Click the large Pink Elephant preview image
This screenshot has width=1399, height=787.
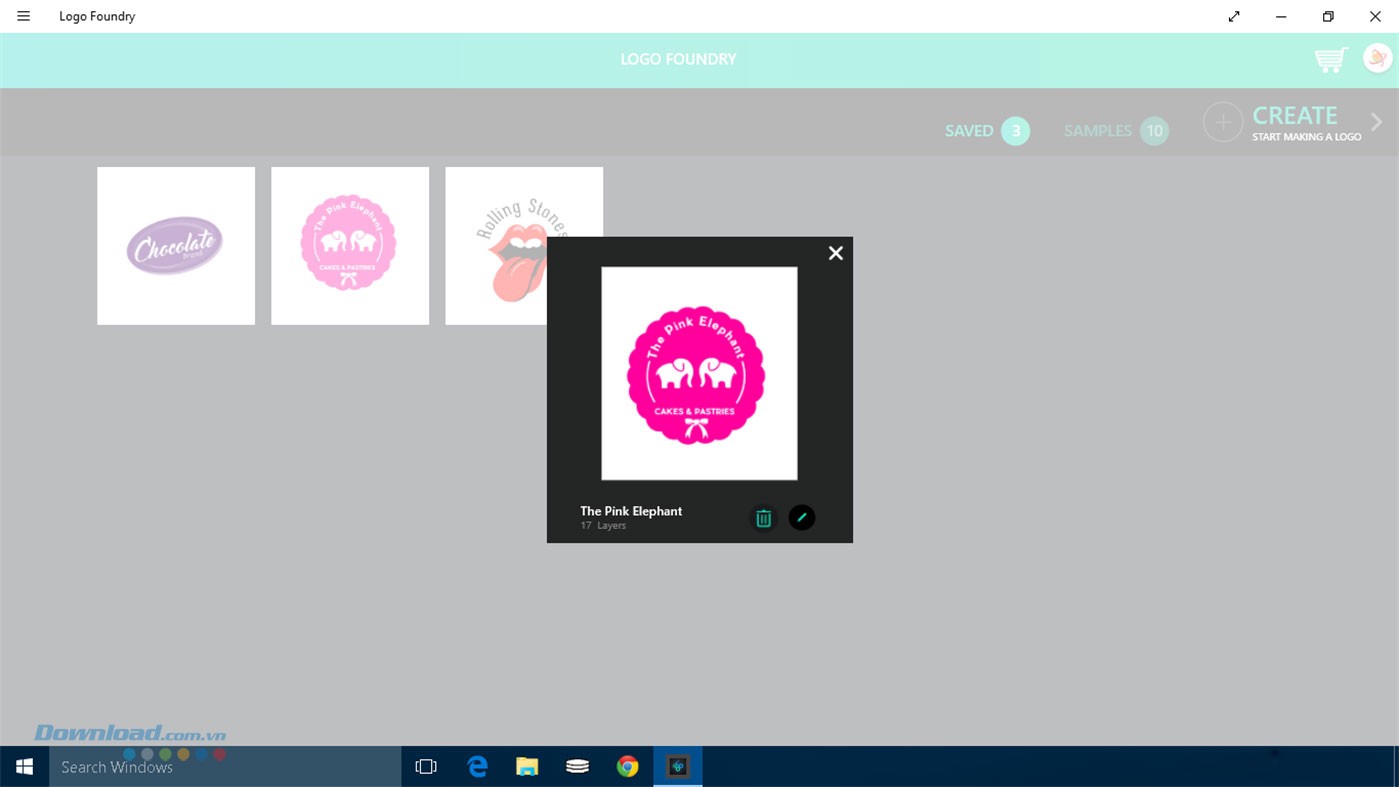[699, 373]
